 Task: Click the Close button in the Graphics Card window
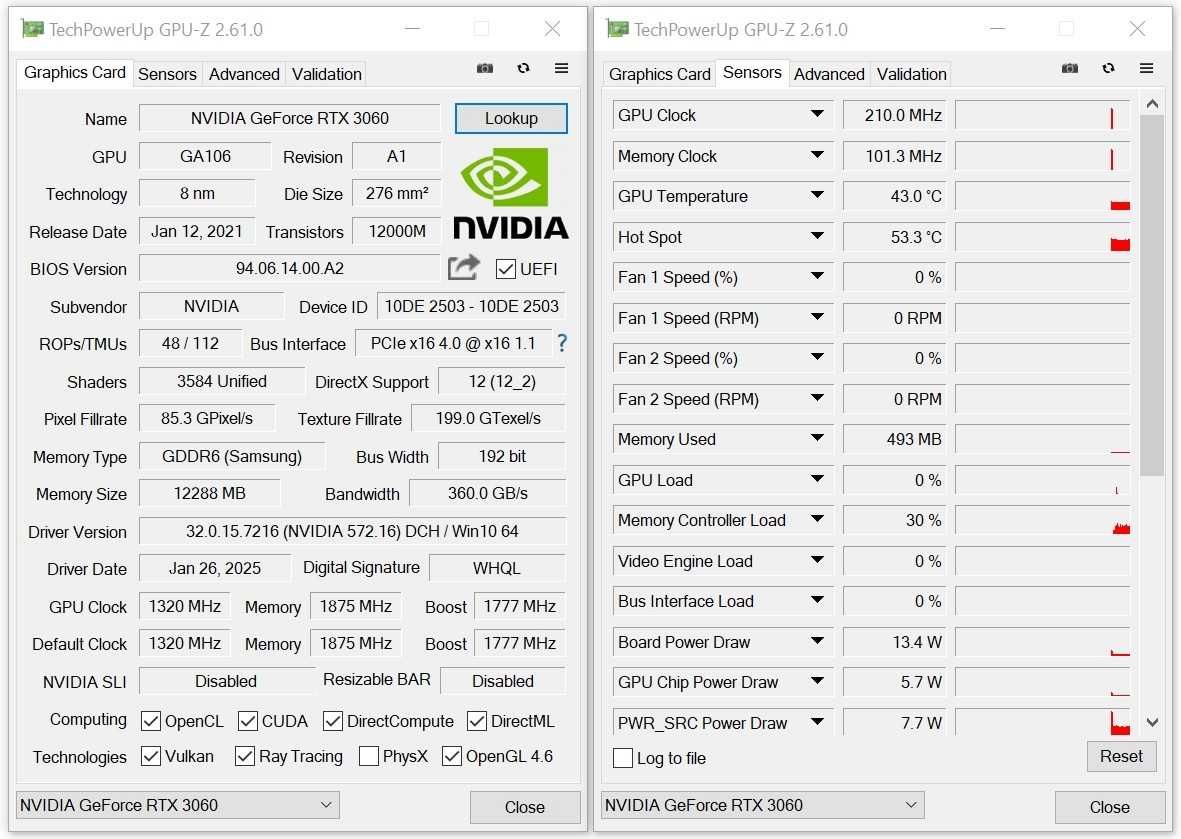[525, 807]
